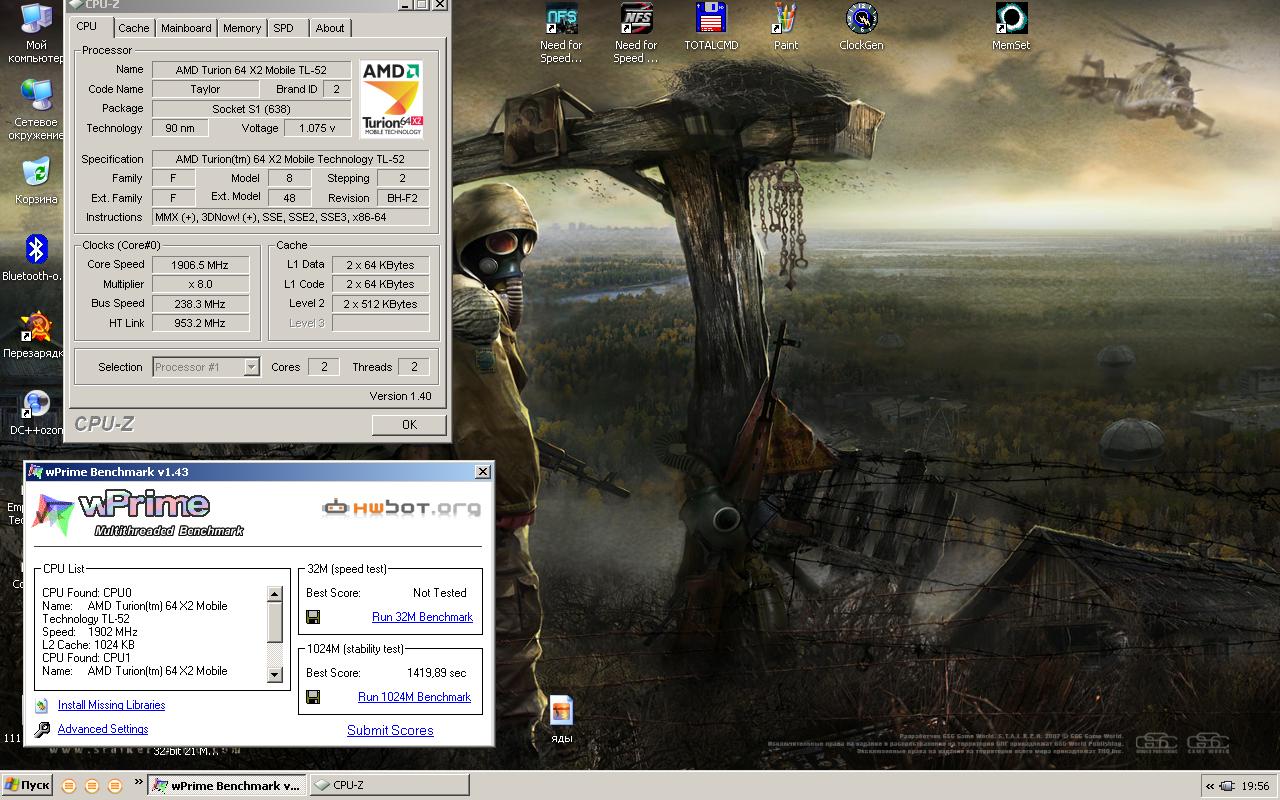Click the Voltage value 1.075 v
The height and width of the screenshot is (800, 1280).
[x=317, y=128]
